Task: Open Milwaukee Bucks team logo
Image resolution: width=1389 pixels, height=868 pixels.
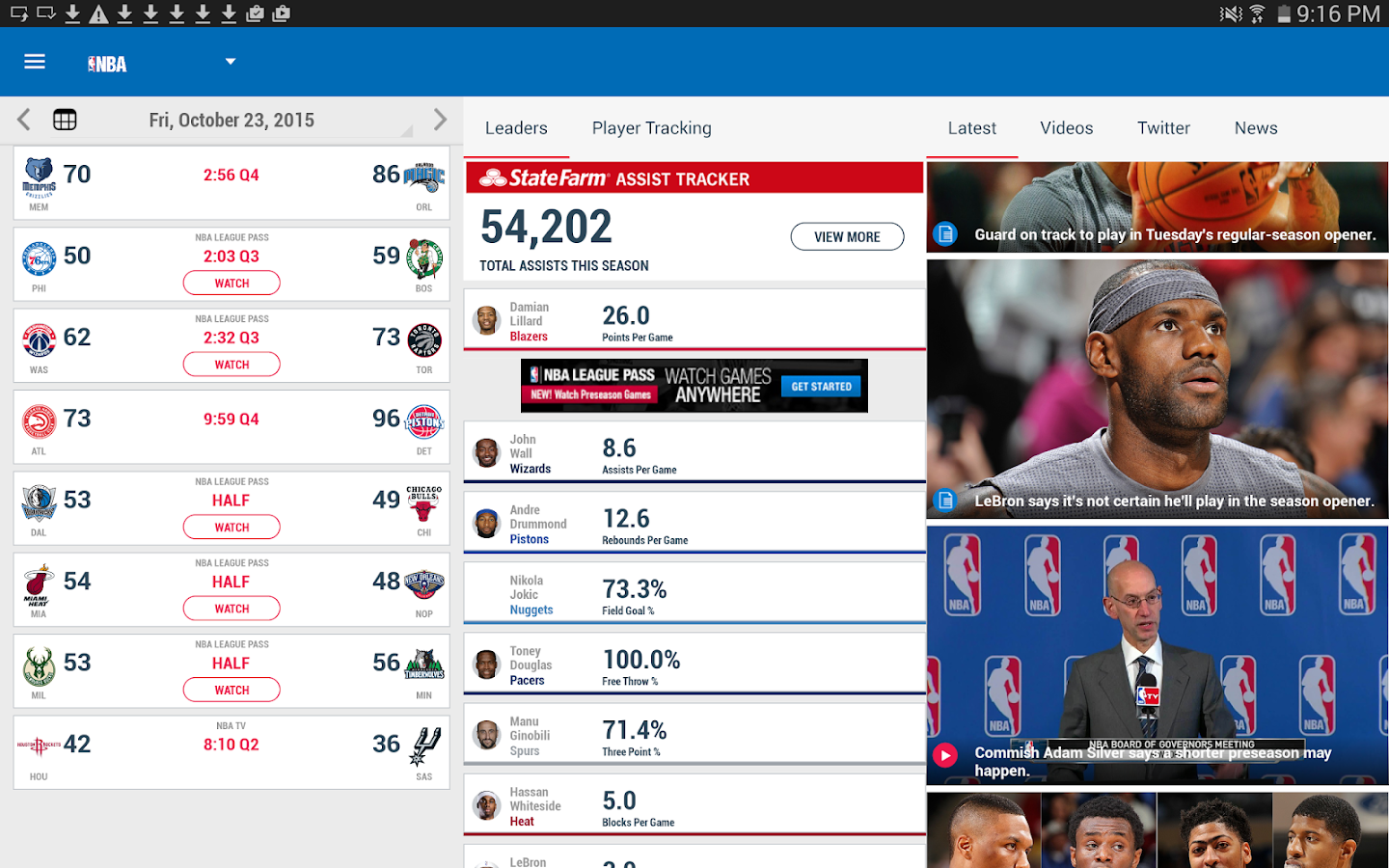Action: (39, 666)
